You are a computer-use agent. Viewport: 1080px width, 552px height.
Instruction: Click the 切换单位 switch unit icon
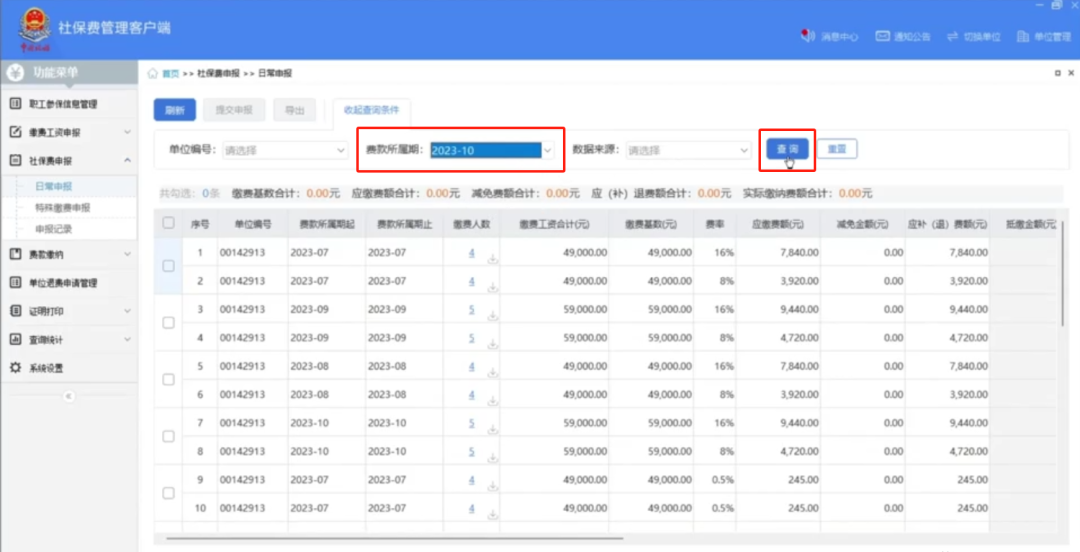pyautogui.click(x=953, y=37)
